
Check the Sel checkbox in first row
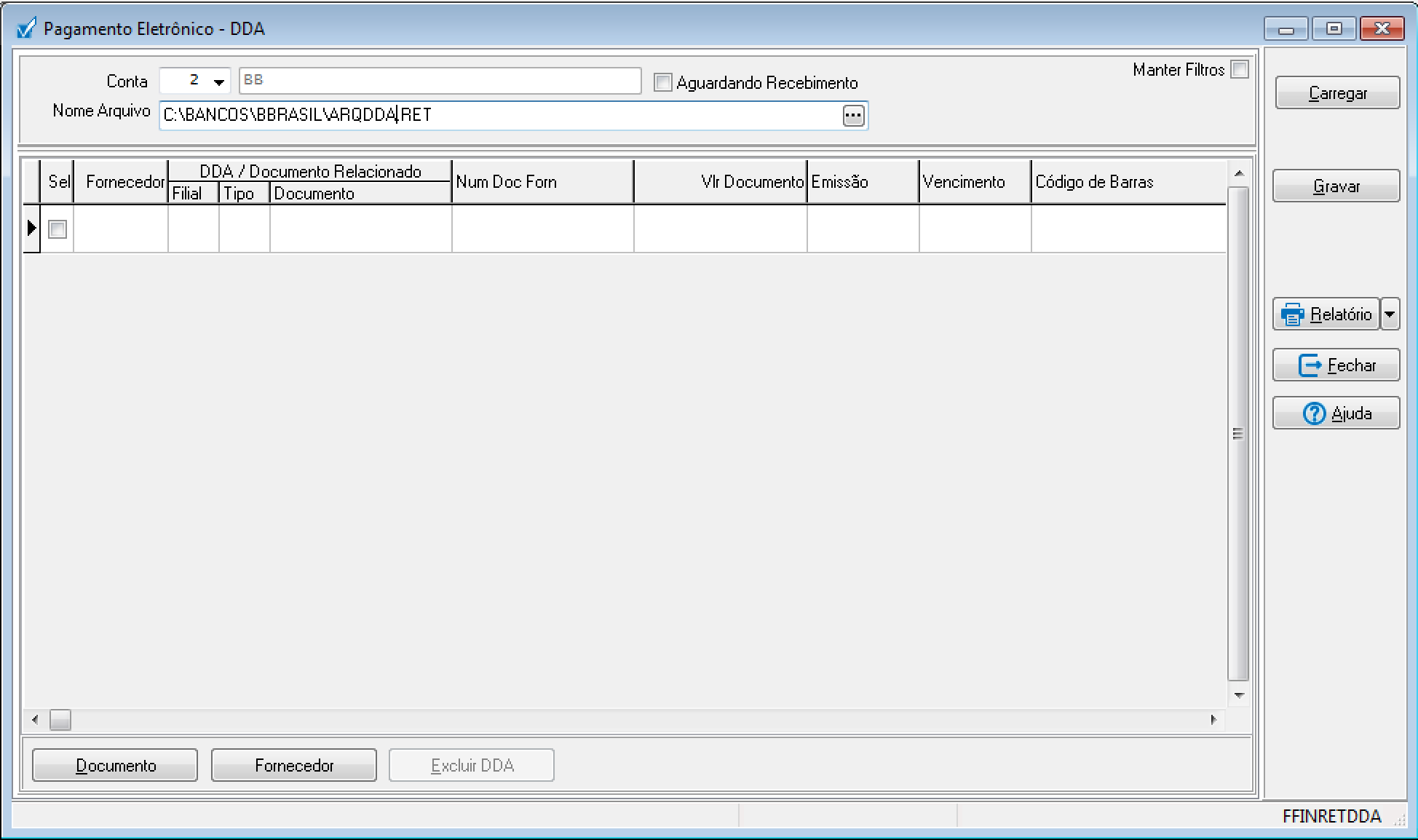58,229
